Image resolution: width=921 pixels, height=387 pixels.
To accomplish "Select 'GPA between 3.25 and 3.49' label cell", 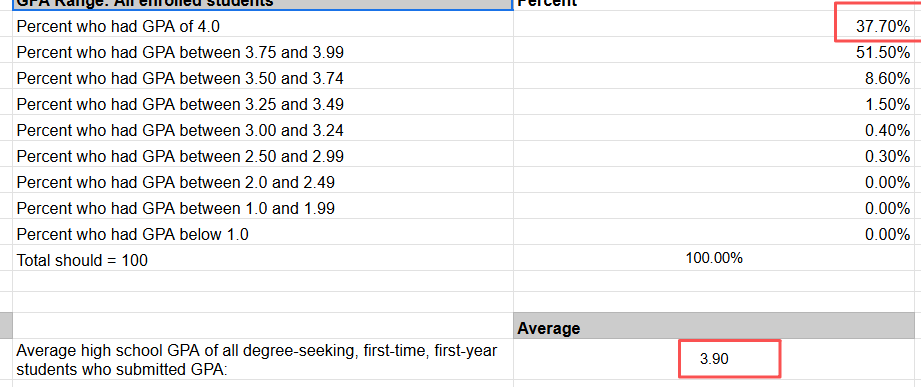I will [x=263, y=103].
